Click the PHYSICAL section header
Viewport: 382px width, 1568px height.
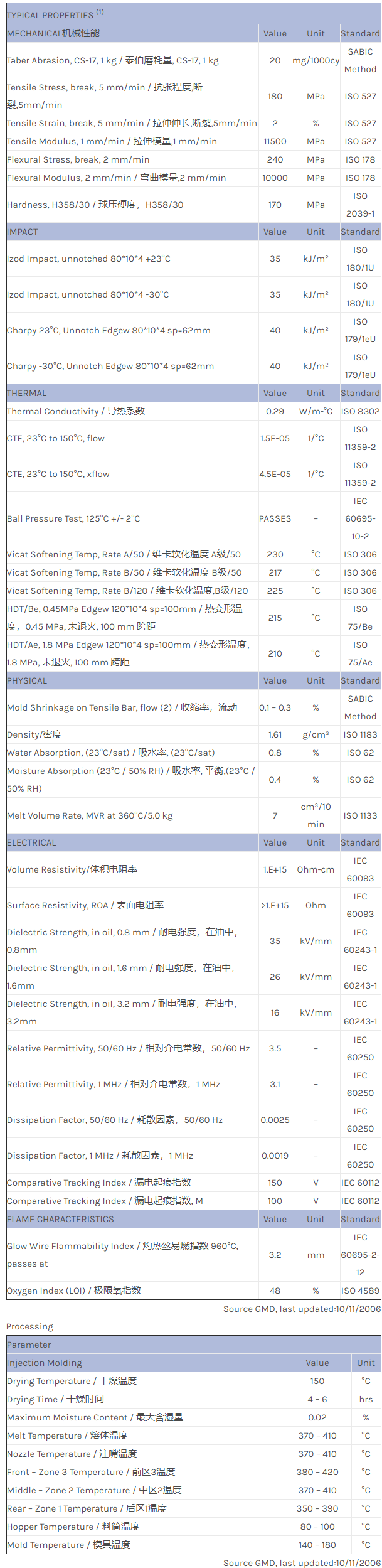(27, 680)
